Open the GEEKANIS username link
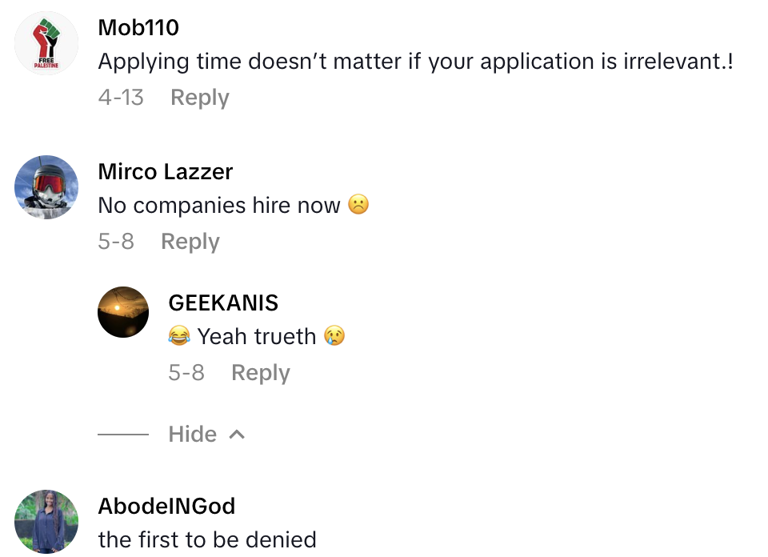 coord(223,303)
